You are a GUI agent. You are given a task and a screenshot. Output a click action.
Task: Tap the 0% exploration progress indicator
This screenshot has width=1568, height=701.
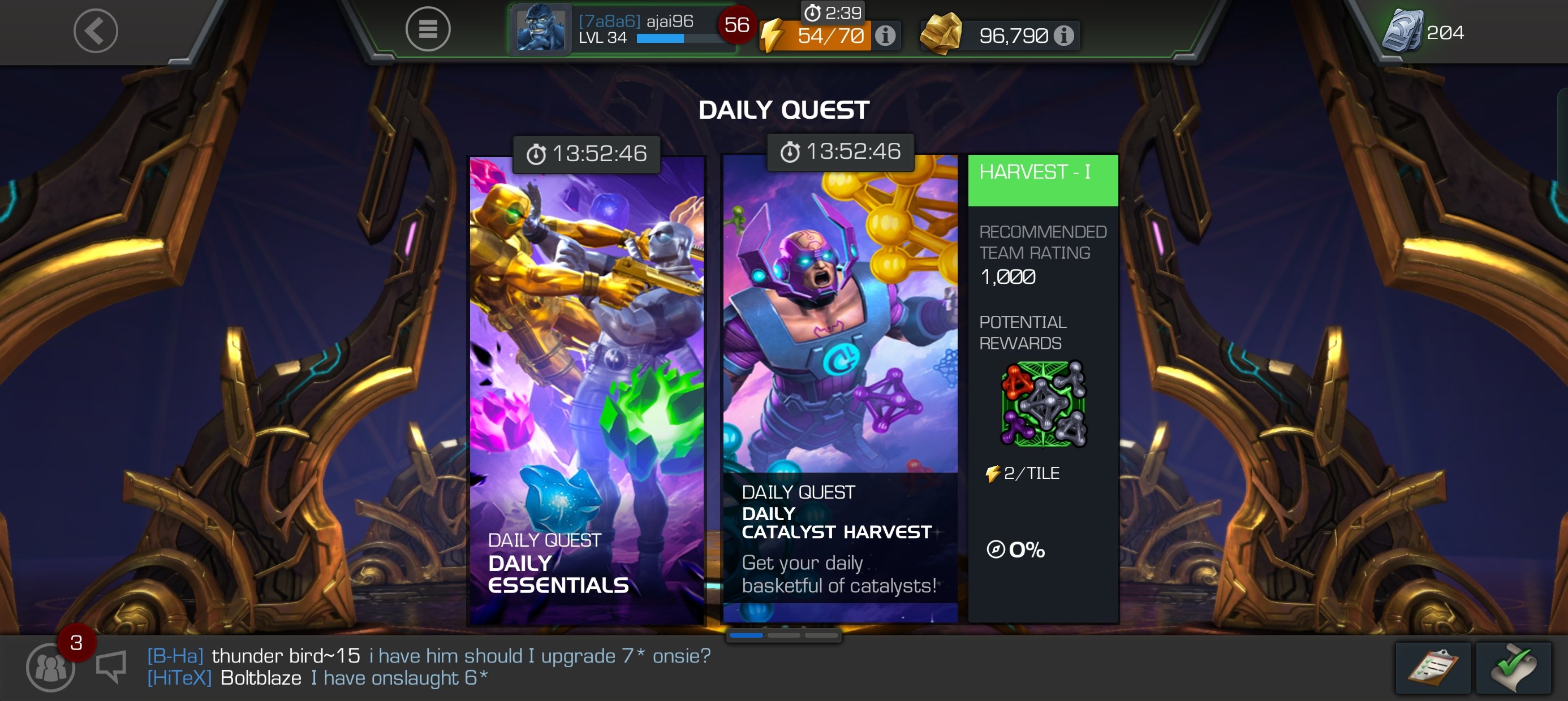click(1015, 549)
